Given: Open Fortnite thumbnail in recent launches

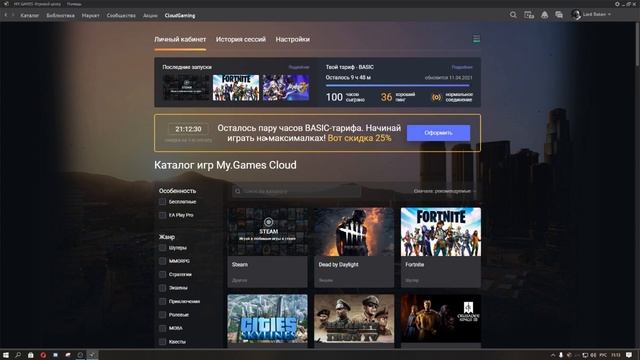Looking at the screenshot, I should 236,87.
